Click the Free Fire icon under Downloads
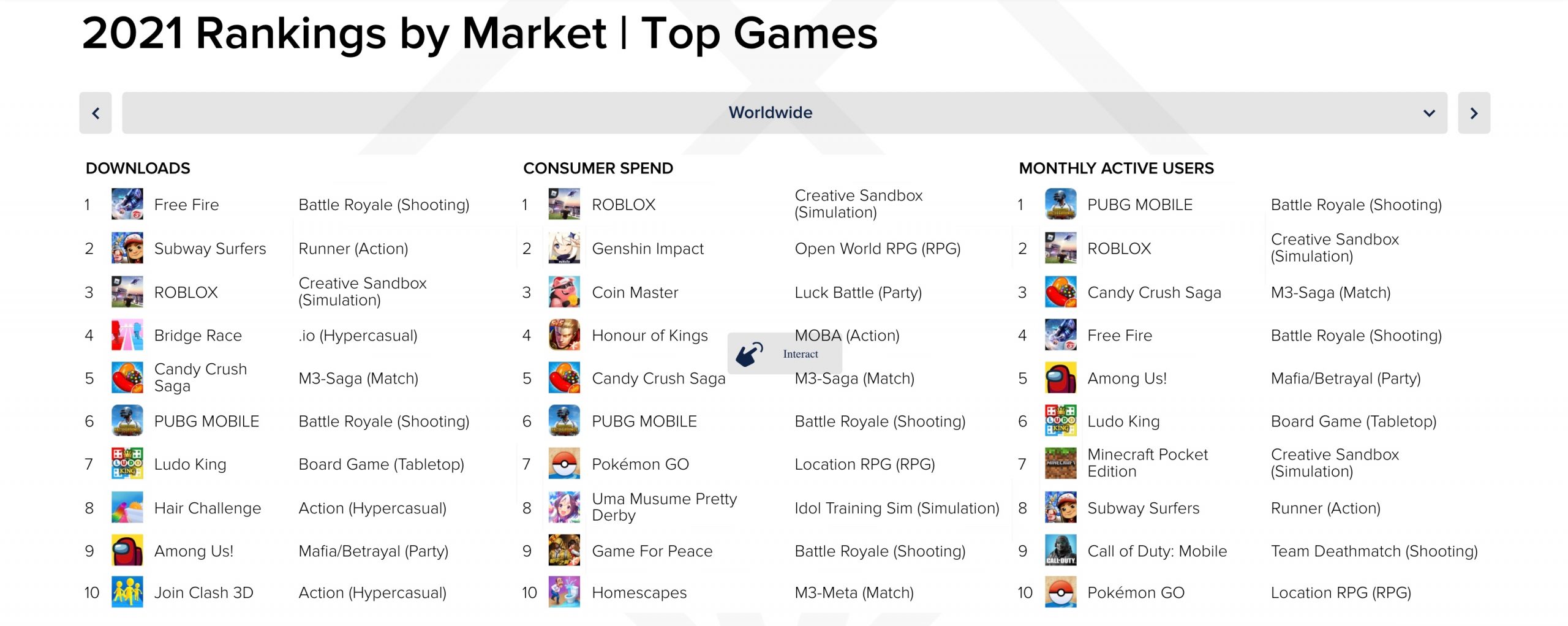The image size is (1568, 626). coord(127,204)
